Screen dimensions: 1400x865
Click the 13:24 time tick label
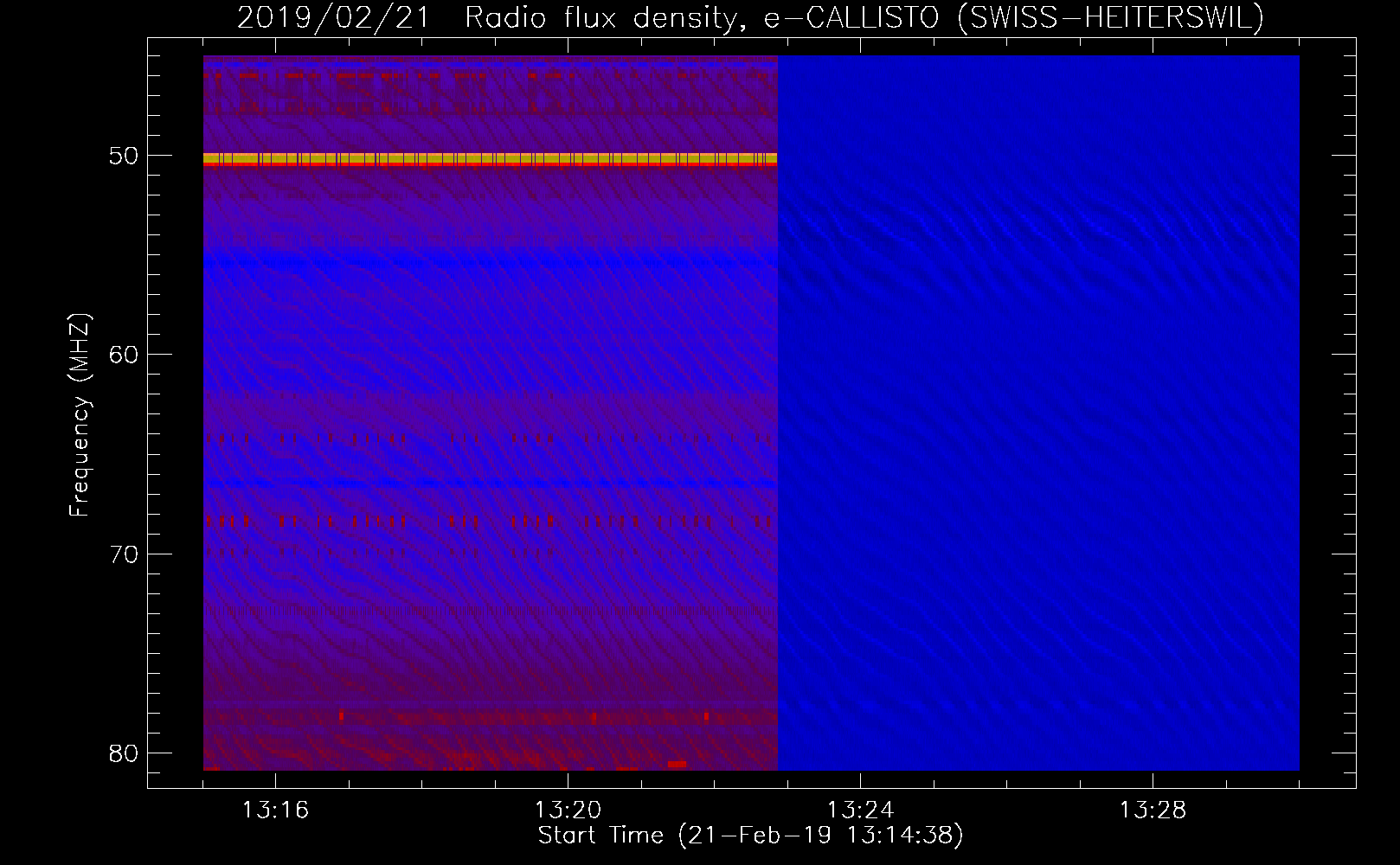point(860,811)
